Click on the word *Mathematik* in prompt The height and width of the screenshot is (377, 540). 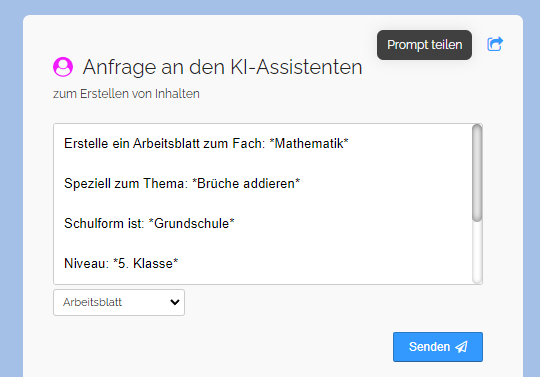point(309,144)
